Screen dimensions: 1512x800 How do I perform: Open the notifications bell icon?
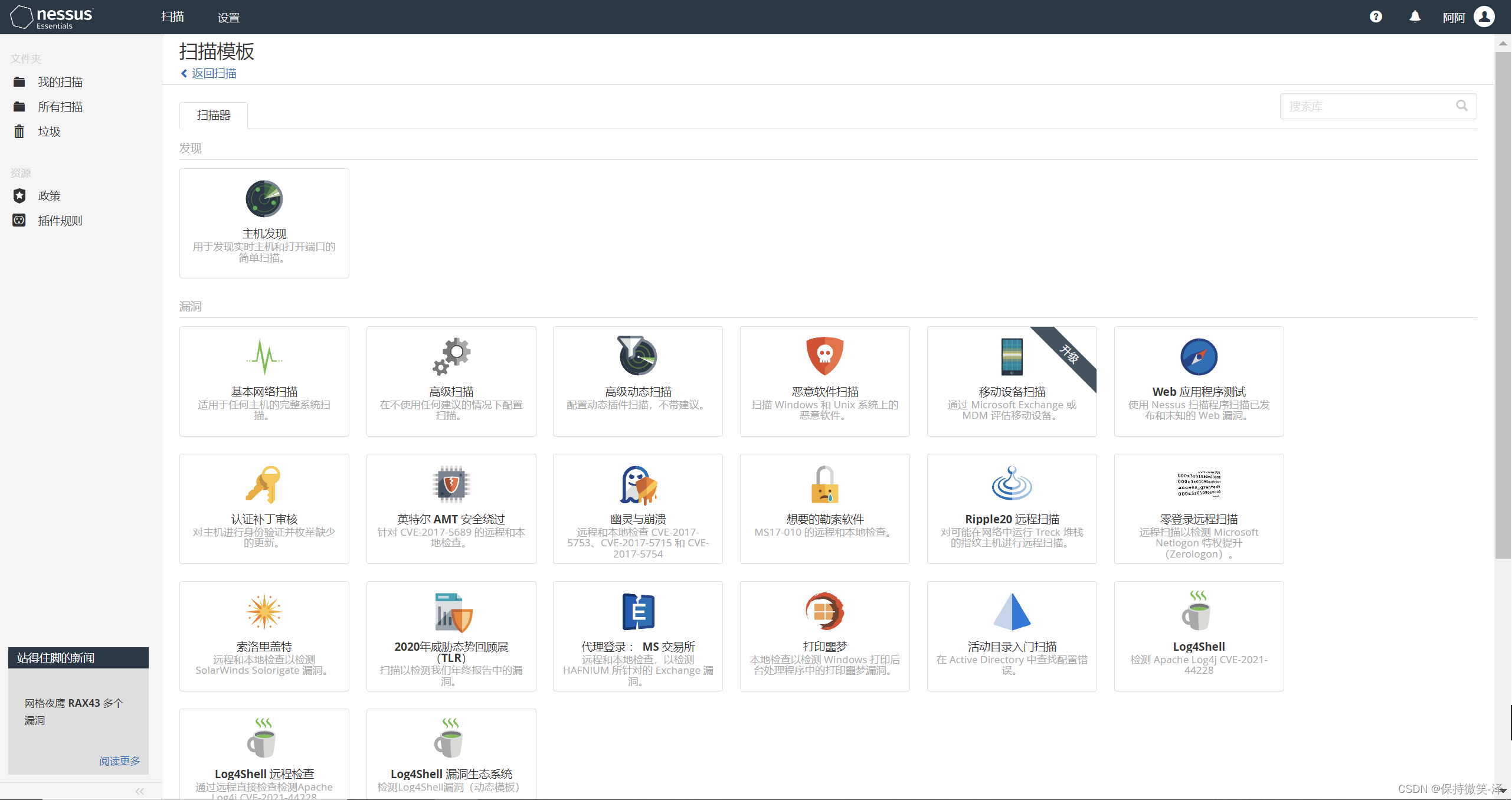(1415, 17)
